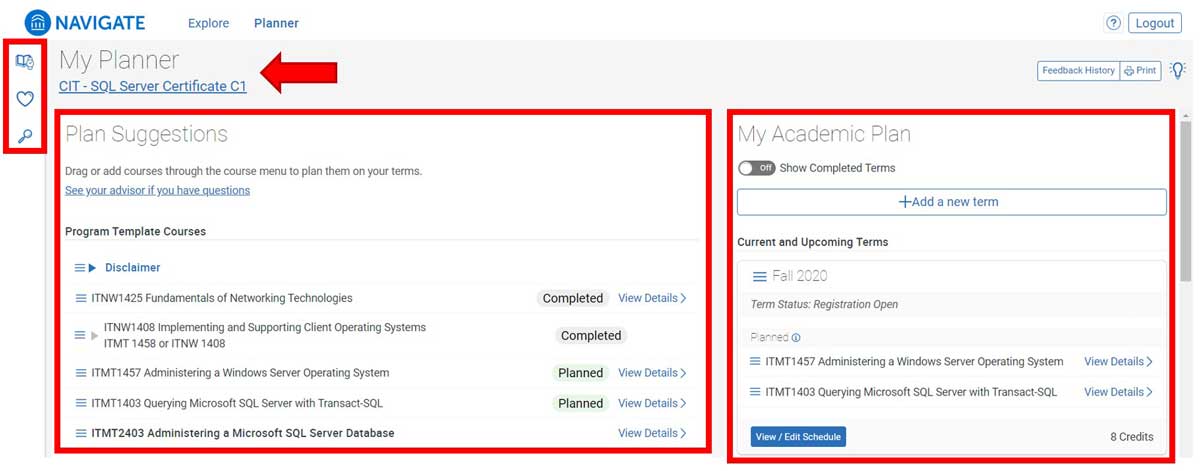
Task: Select the Planner tab
Action: click(276, 23)
